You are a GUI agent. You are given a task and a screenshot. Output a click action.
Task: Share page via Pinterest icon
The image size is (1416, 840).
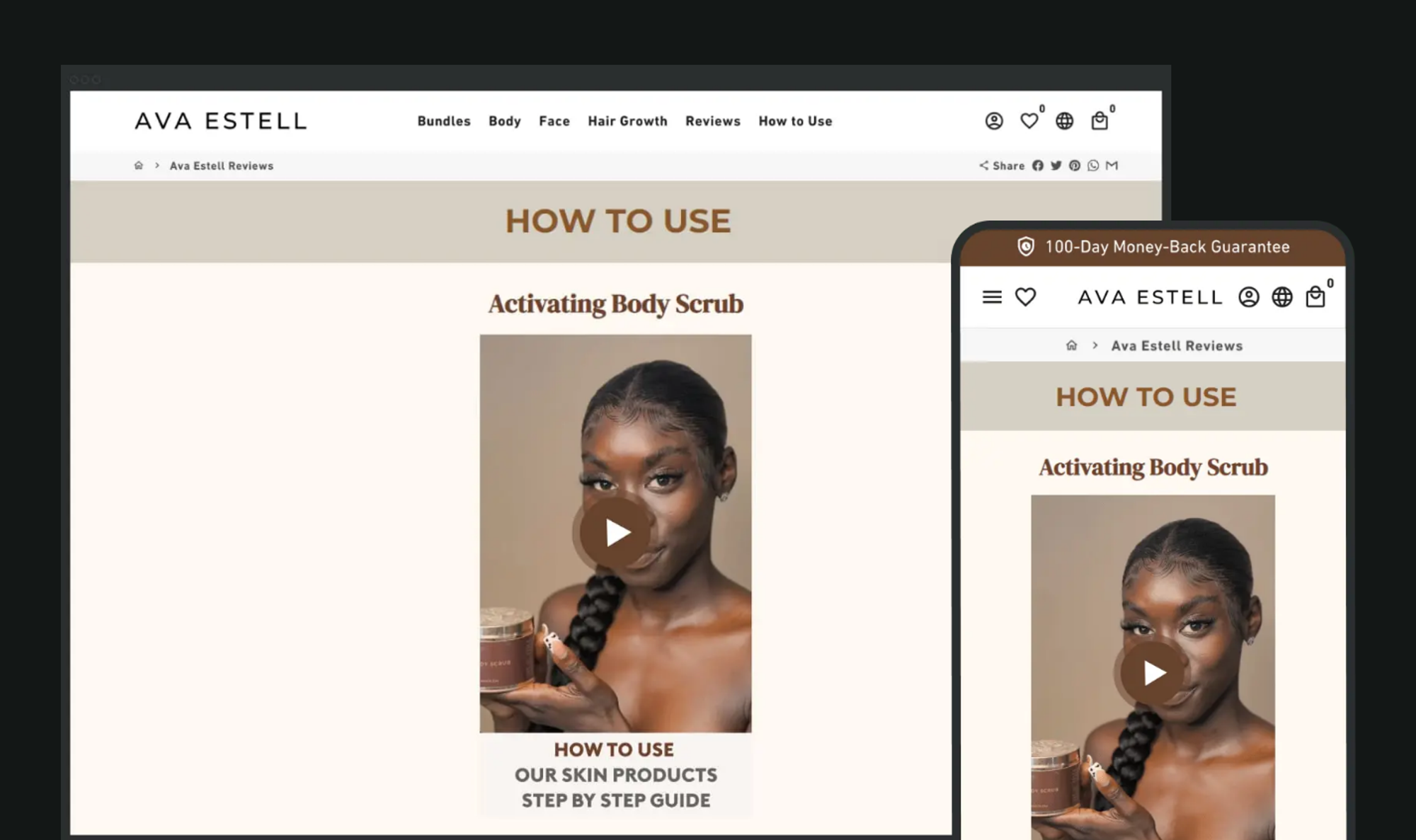(1074, 166)
